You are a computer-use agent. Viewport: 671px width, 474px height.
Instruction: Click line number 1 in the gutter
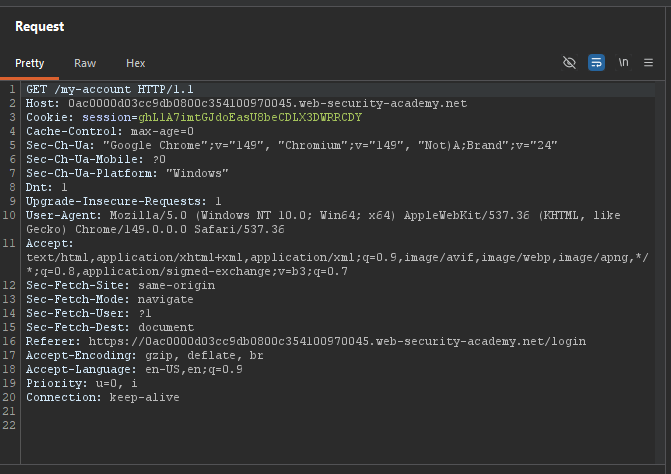click(12, 89)
